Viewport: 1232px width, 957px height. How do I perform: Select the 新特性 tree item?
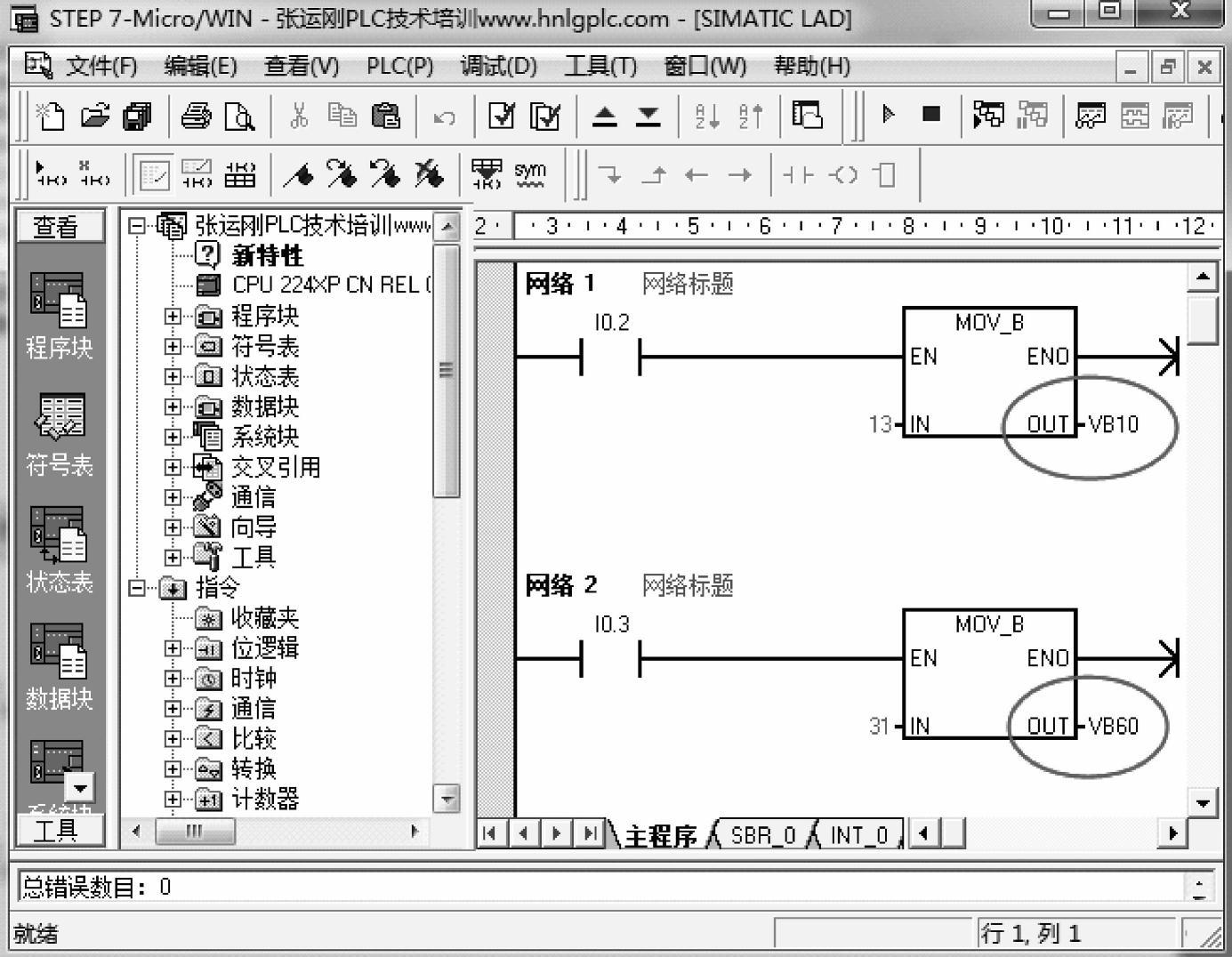[x=267, y=256]
